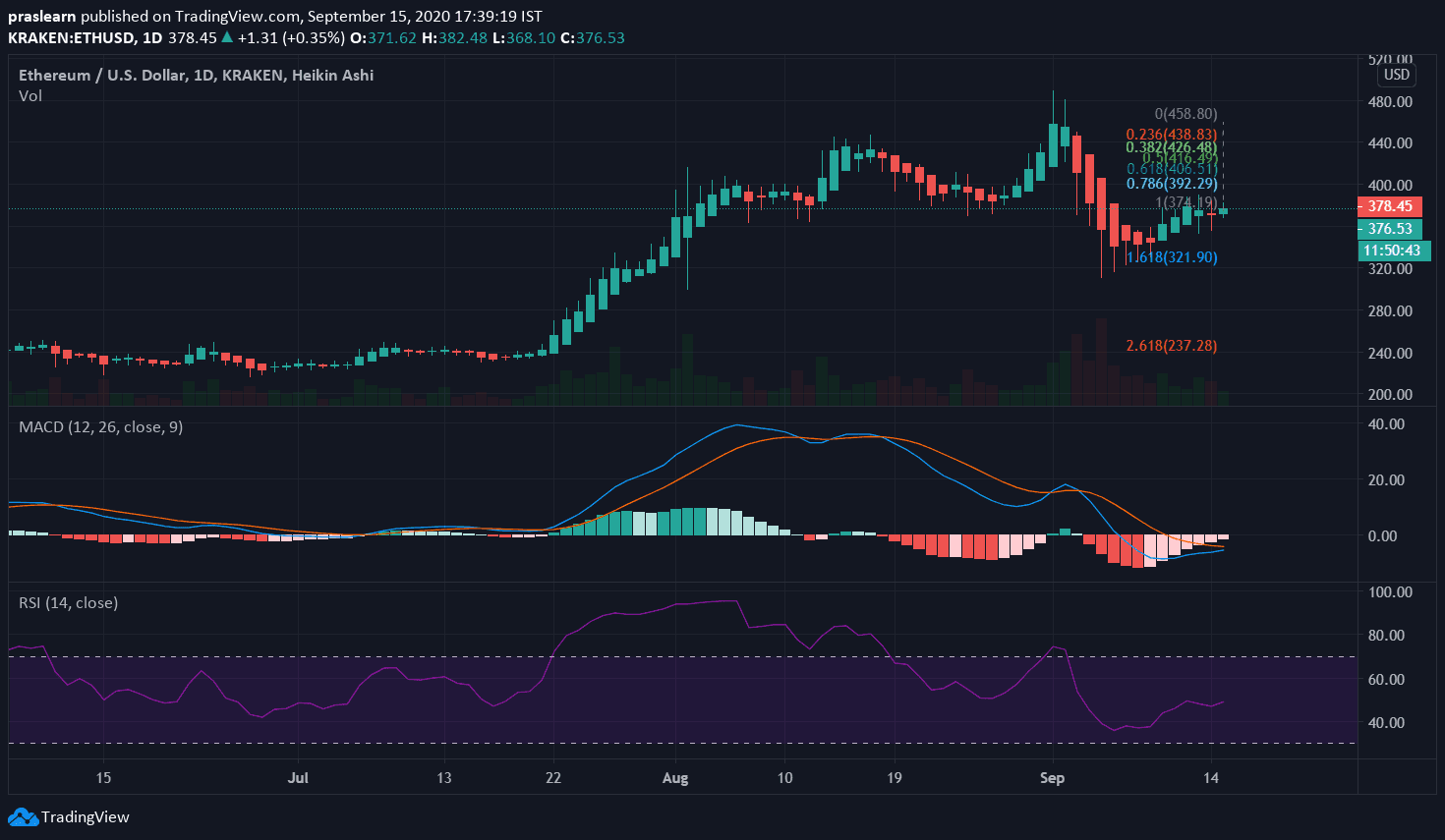Click the Sep label on time axis

point(1052,778)
